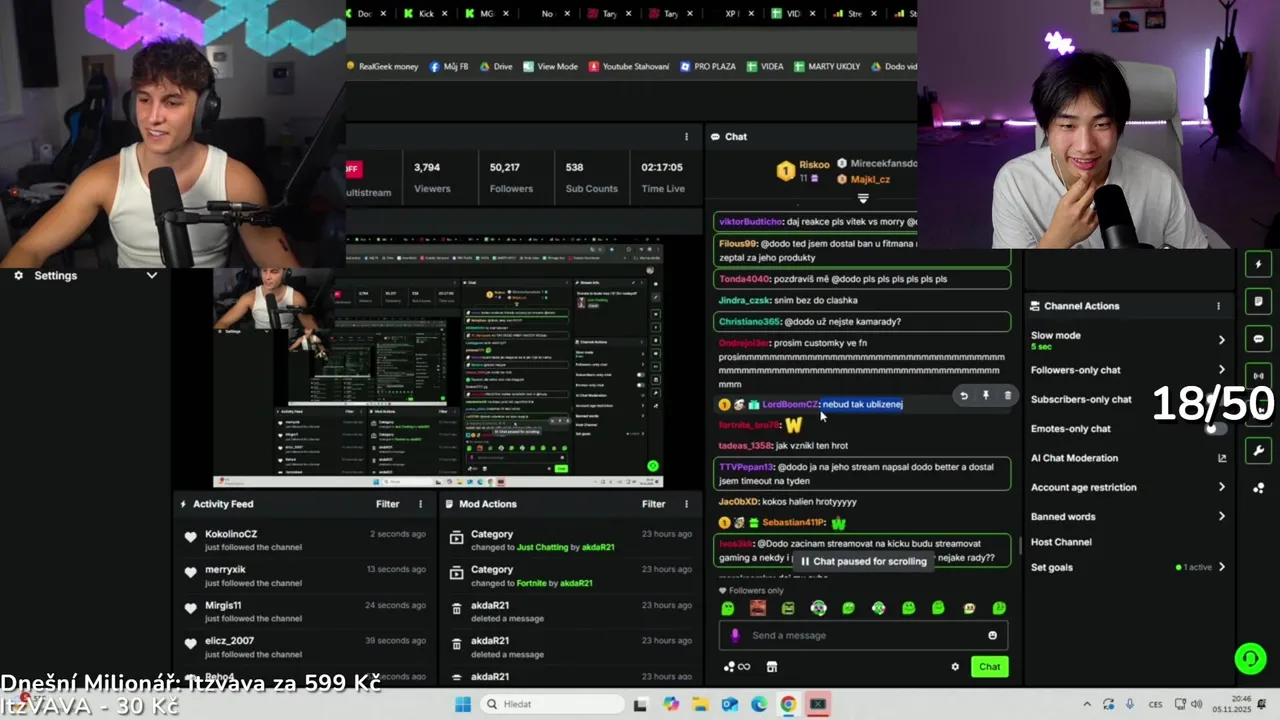Open the shop icon below message box
This screenshot has width=1280, height=720.
pyautogui.click(x=772, y=667)
